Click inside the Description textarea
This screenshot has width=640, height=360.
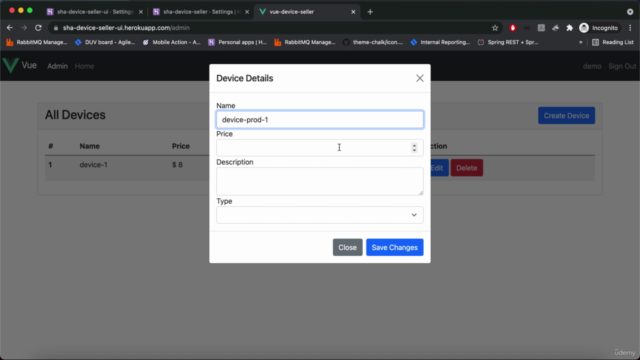point(320,181)
